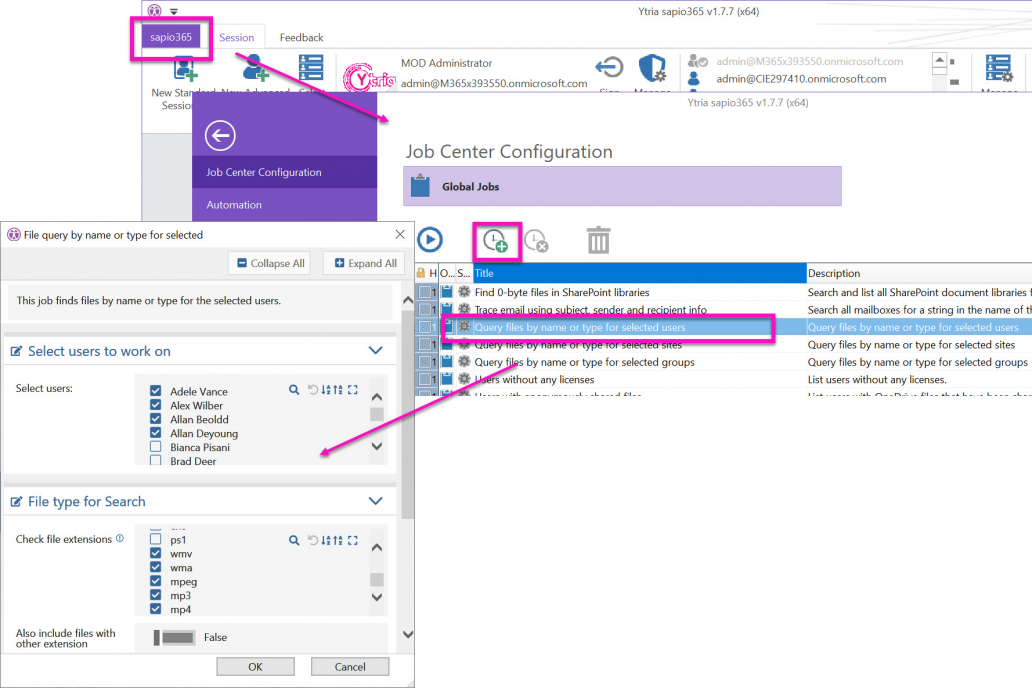
Task: Uncheck Allan Deyoung checkbox
Action: pos(155,432)
